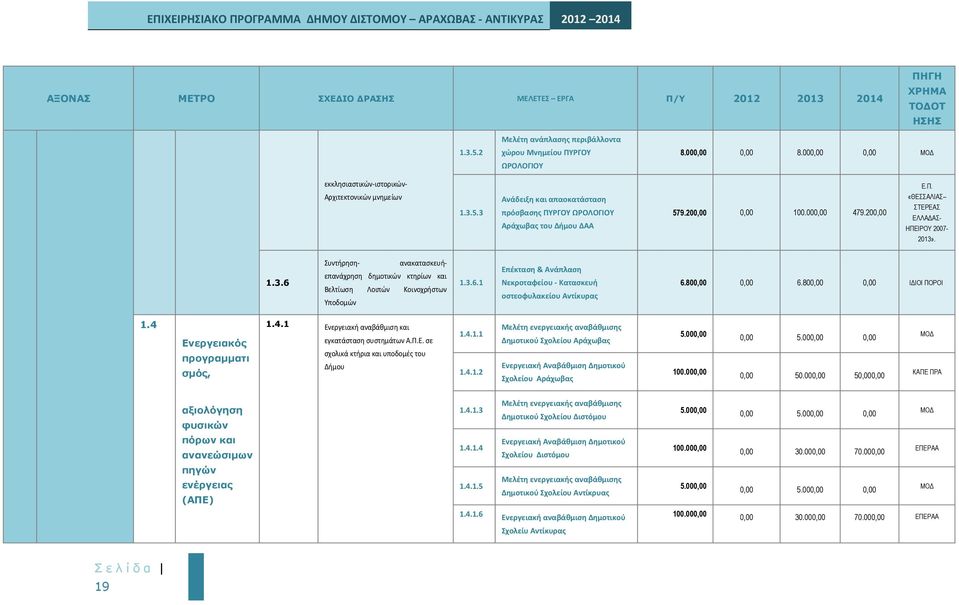The width and height of the screenshot is (959, 605).
Task: Click Ενεργειακή Αναβάθμιση Δημοτικού Σχολείου Διστόμου
Action: tap(563, 448)
